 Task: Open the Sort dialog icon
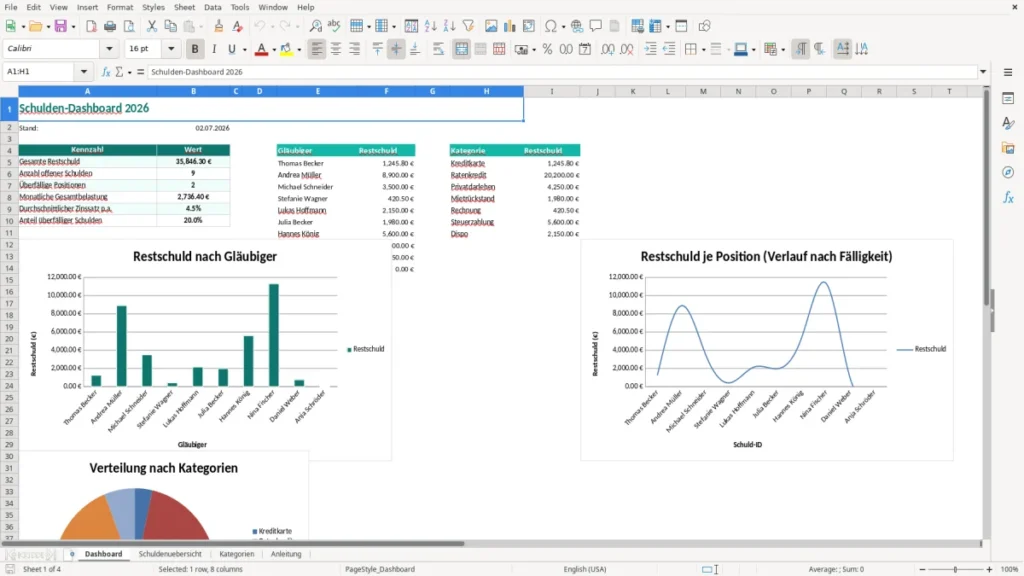[411, 26]
